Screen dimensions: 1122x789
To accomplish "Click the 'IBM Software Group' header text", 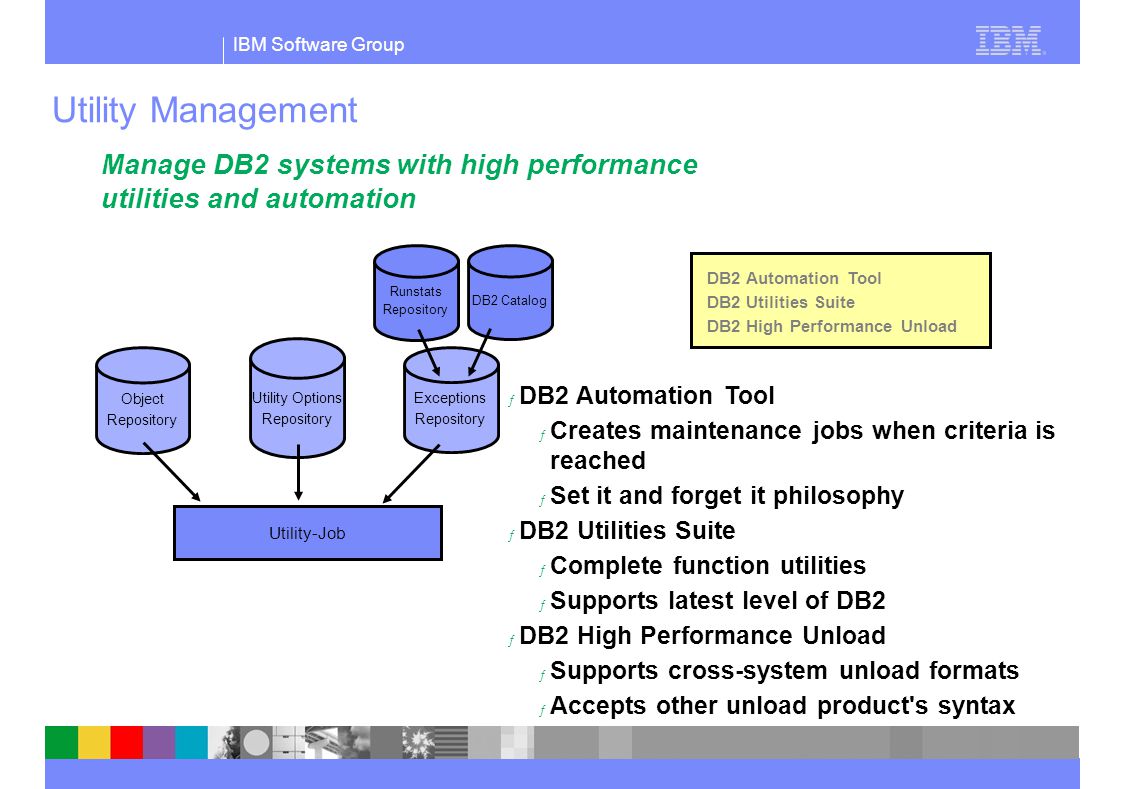I will 318,44.
